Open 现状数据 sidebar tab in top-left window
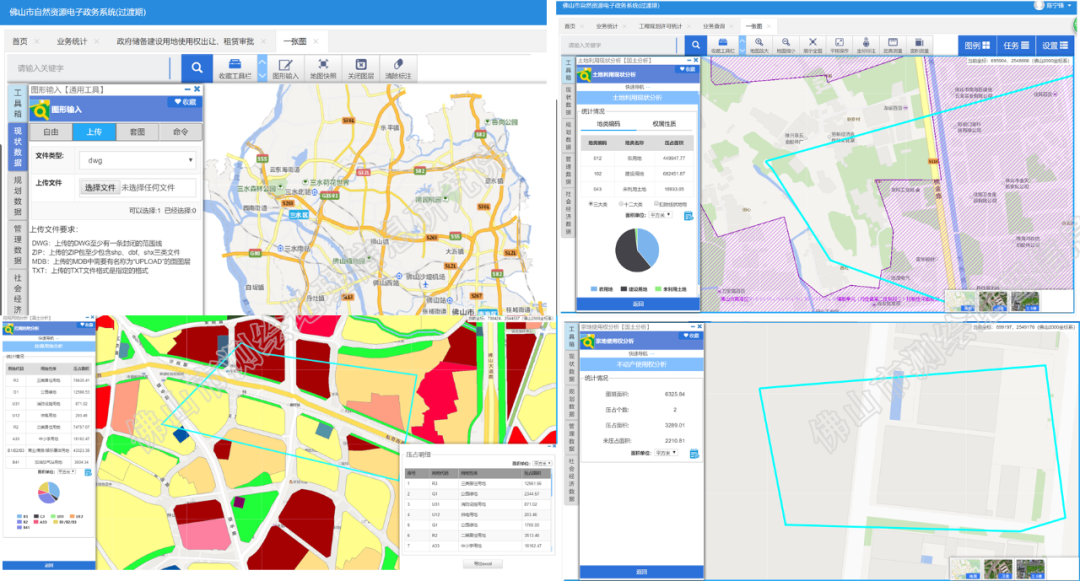 click(x=18, y=147)
